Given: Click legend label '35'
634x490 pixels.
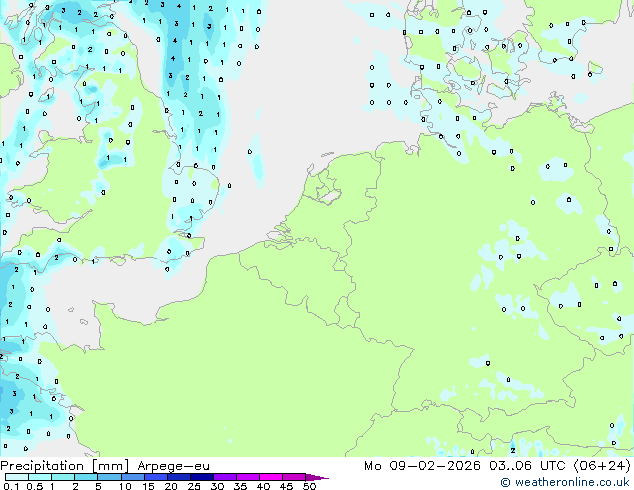Looking at the screenshot, I should point(240,486).
